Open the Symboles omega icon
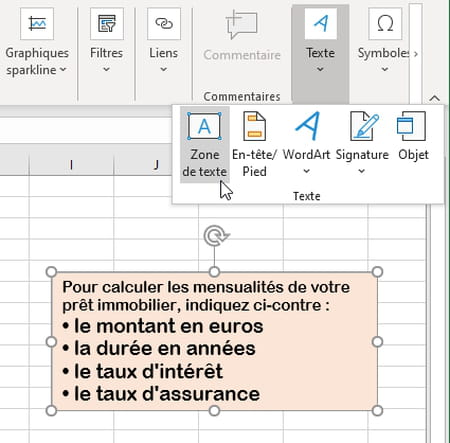The image size is (450, 443). click(385, 24)
